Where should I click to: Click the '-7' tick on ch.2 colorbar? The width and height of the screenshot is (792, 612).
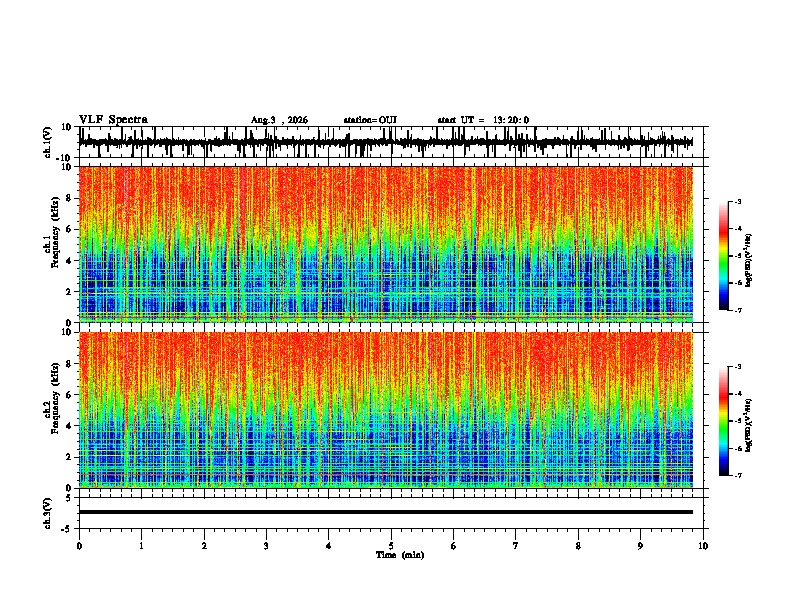click(738, 476)
